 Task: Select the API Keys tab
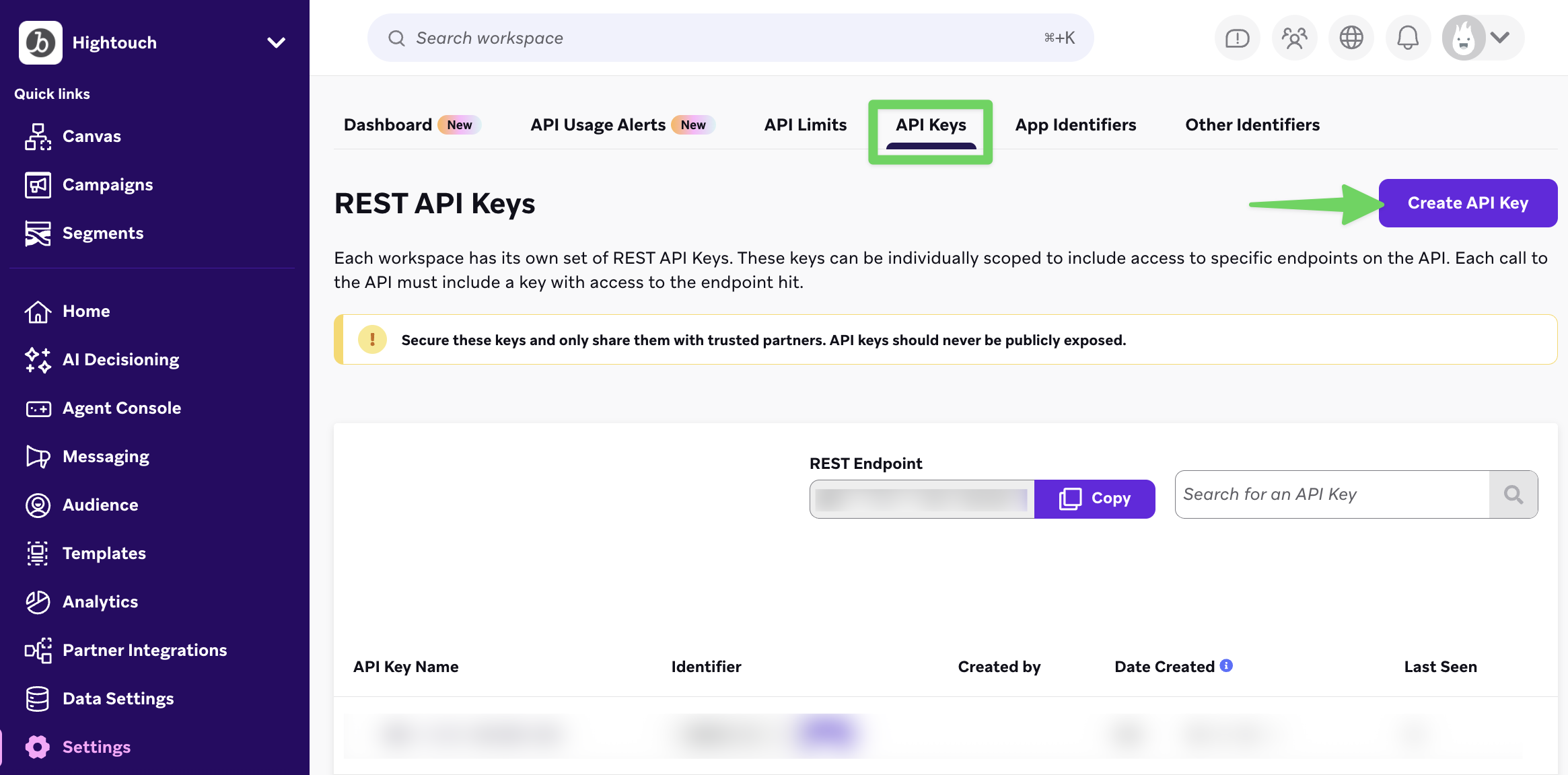[931, 124]
